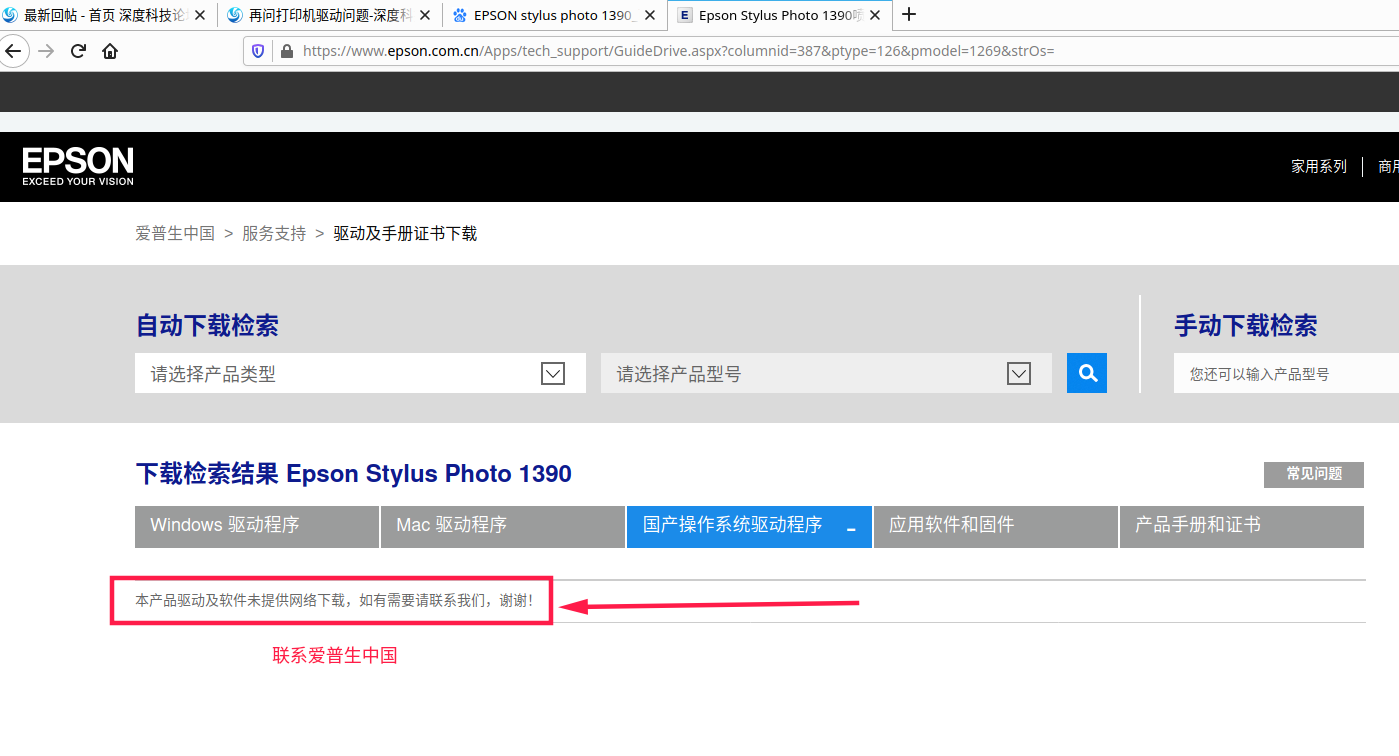
Task: Open a new tab with plus icon
Action: coord(908,15)
